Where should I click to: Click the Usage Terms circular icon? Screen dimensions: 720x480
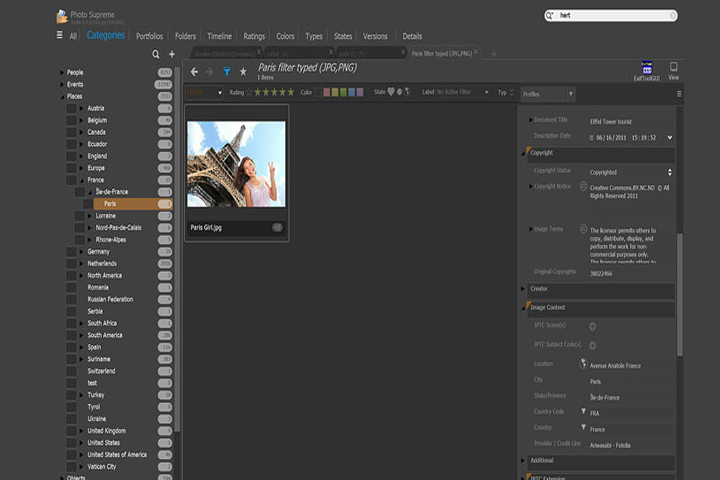[x=583, y=229]
